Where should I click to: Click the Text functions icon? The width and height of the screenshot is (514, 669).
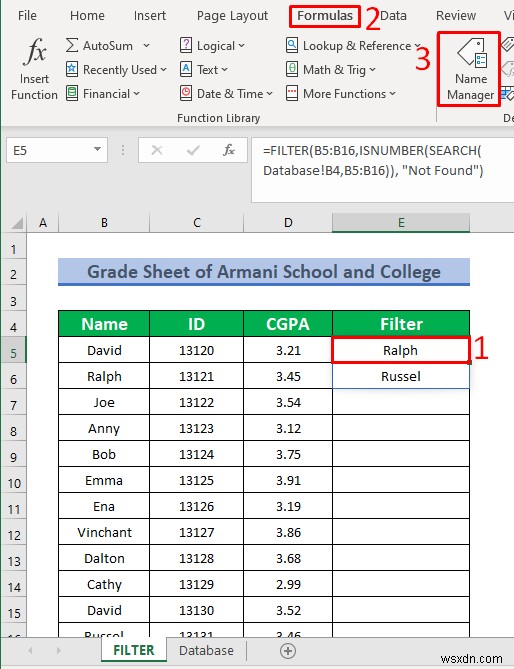pyautogui.click(x=186, y=69)
